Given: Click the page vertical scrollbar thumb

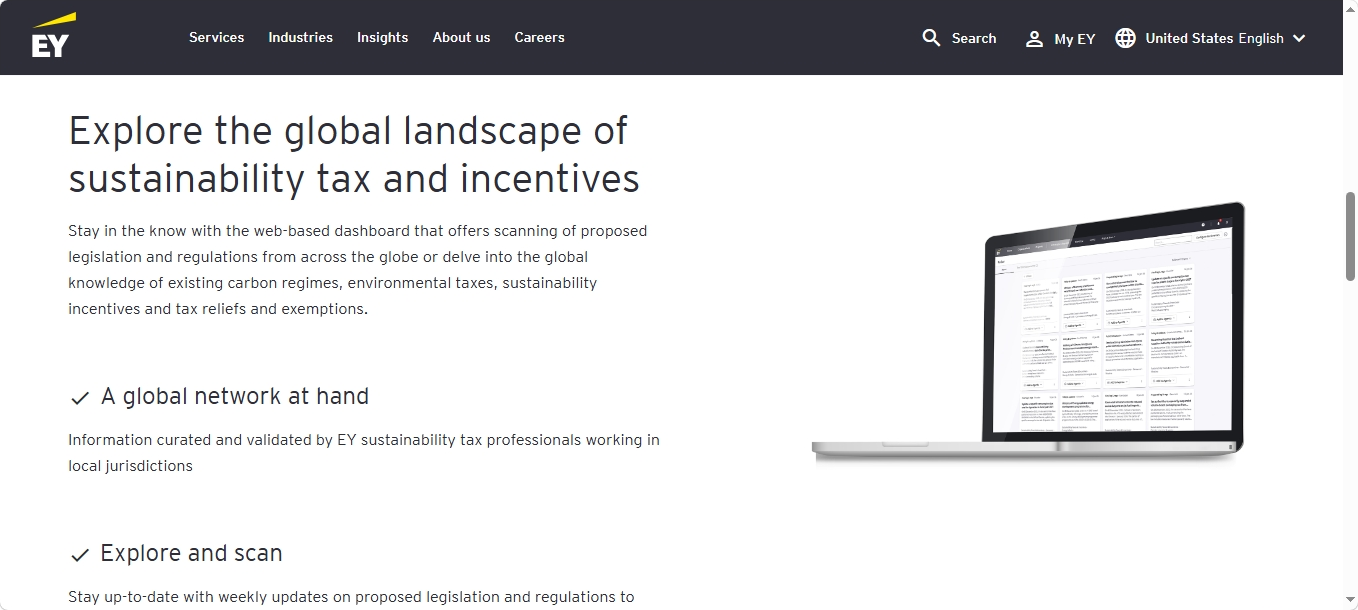Looking at the screenshot, I should click(x=1350, y=237).
